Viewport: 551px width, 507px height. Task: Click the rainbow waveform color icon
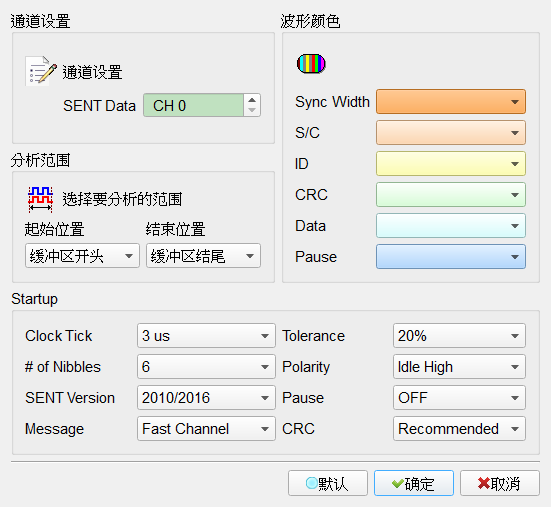[311, 64]
